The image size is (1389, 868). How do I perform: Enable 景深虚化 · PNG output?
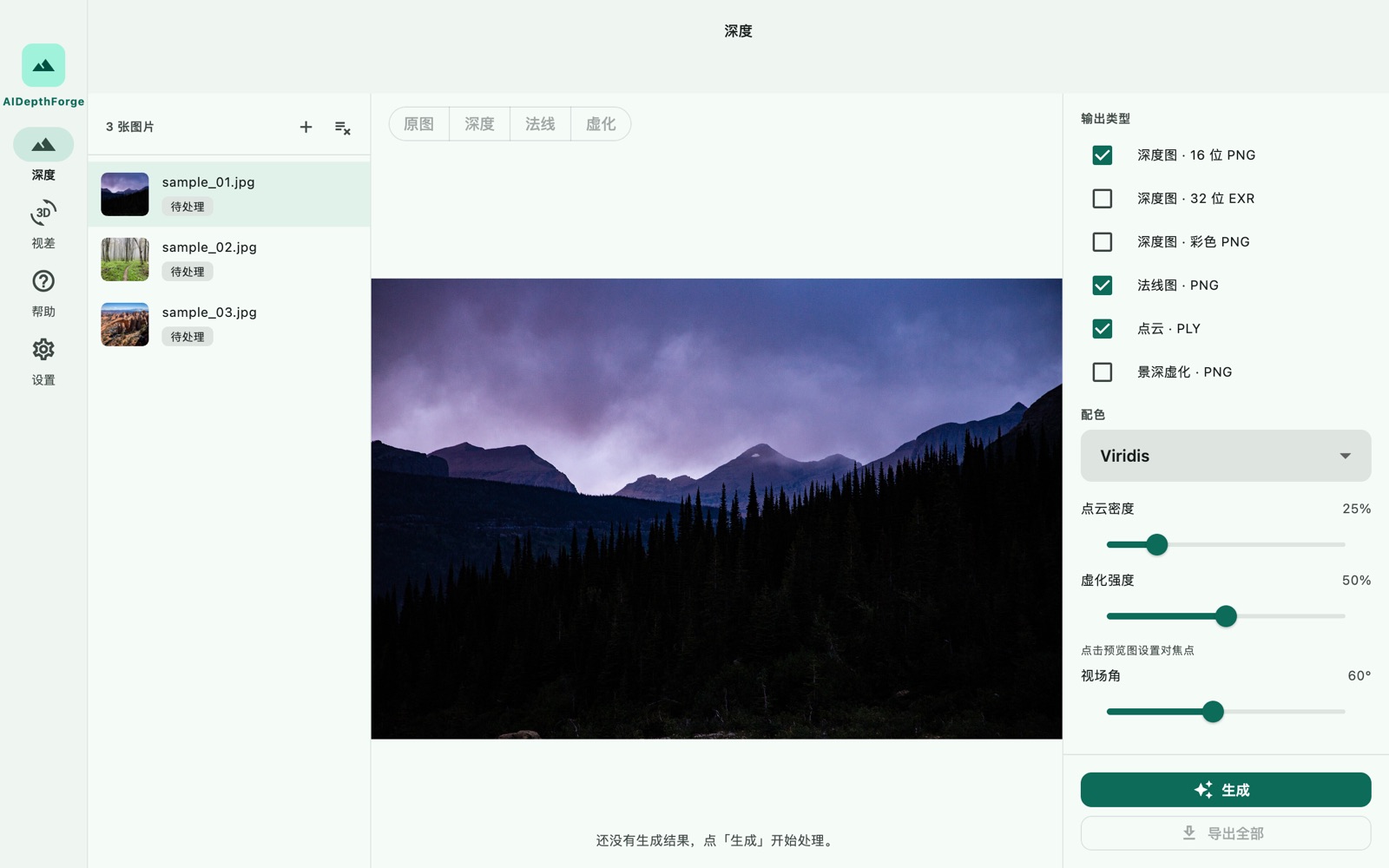click(x=1103, y=372)
